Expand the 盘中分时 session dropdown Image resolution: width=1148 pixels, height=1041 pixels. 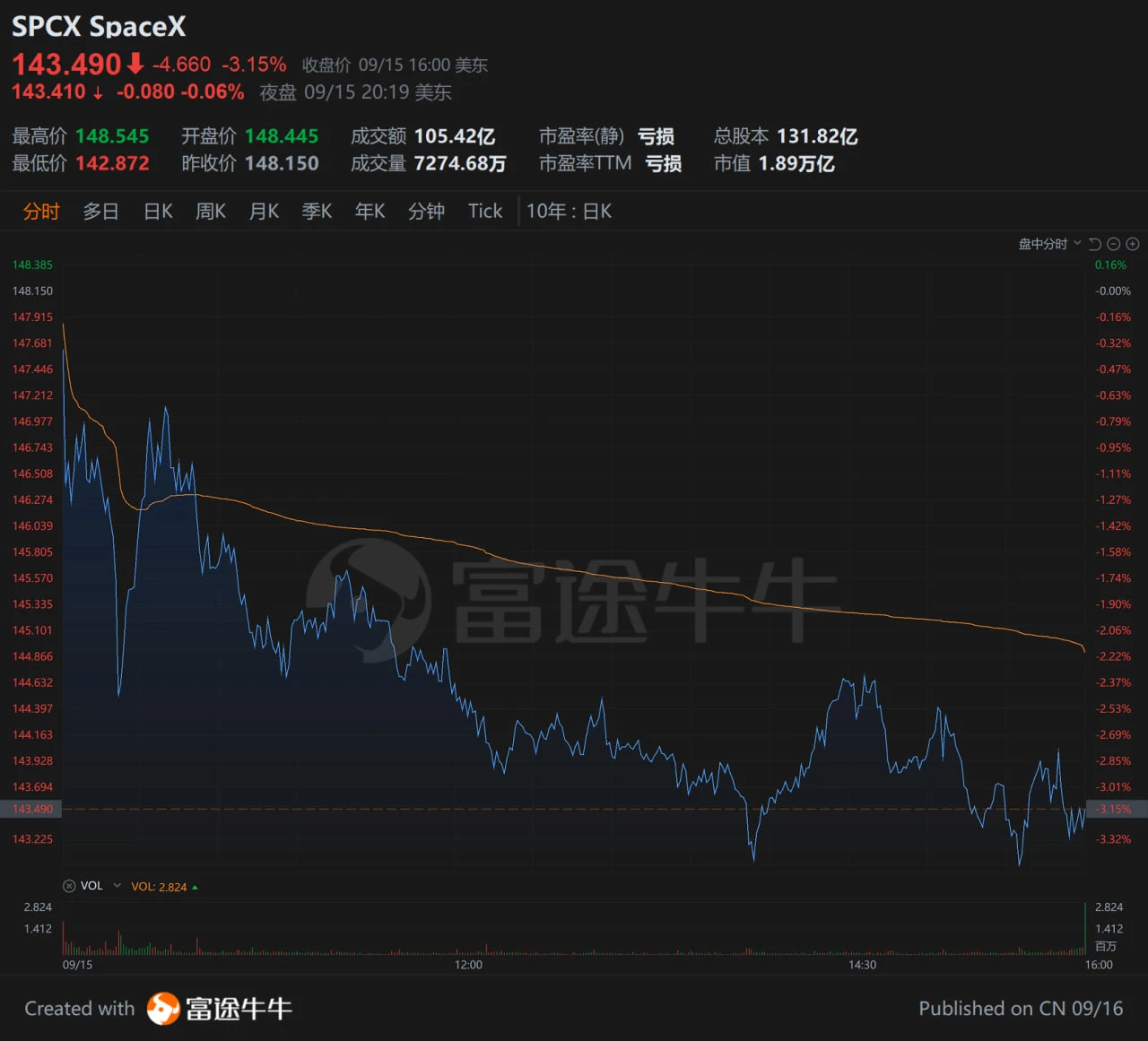pos(1049,244)
